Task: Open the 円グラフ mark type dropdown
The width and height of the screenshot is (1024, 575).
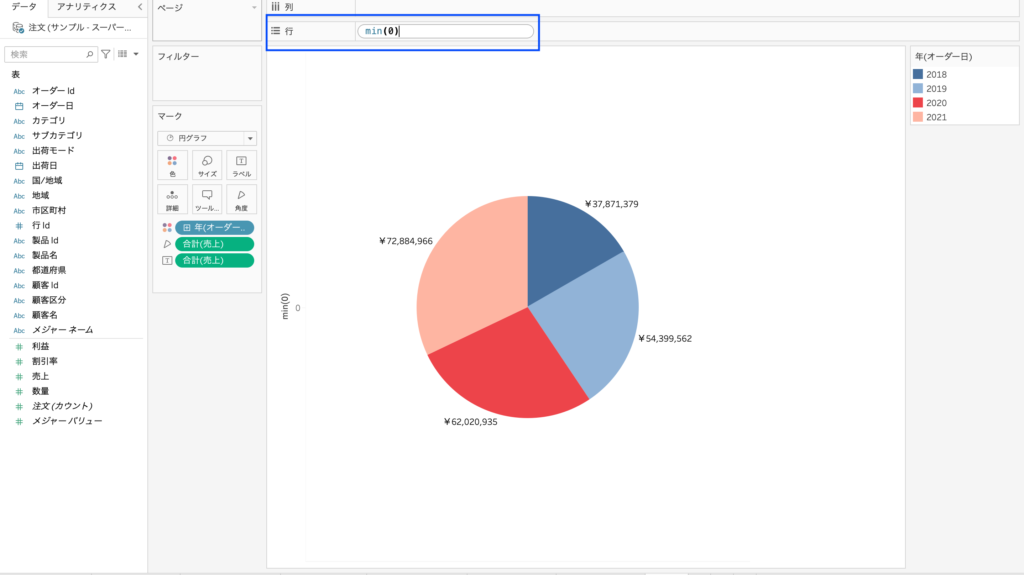Action: click(250, 138)
